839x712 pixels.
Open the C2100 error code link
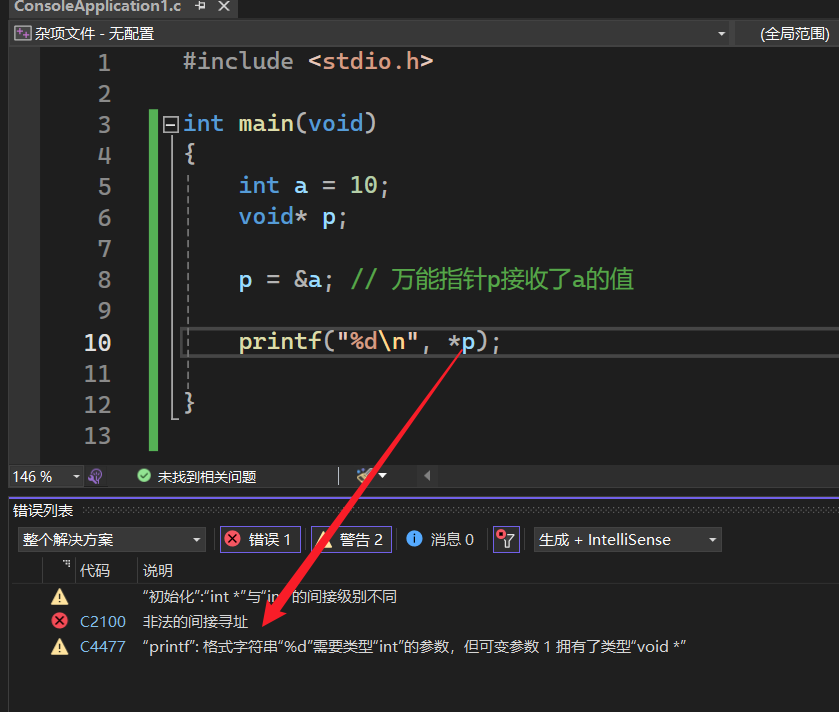pos(103,622)
